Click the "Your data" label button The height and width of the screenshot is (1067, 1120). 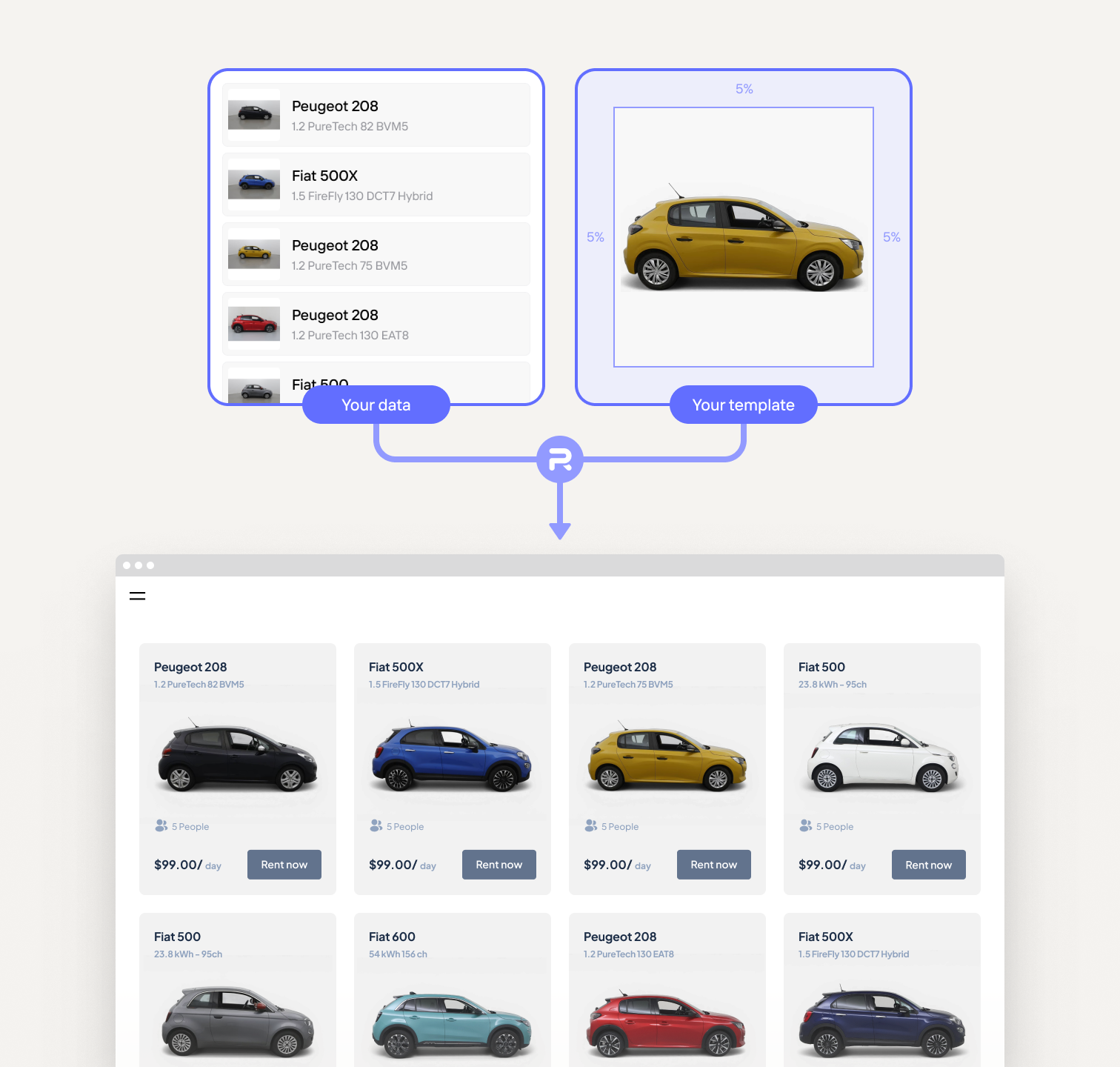pyautogui.click(x=376, y=405)
